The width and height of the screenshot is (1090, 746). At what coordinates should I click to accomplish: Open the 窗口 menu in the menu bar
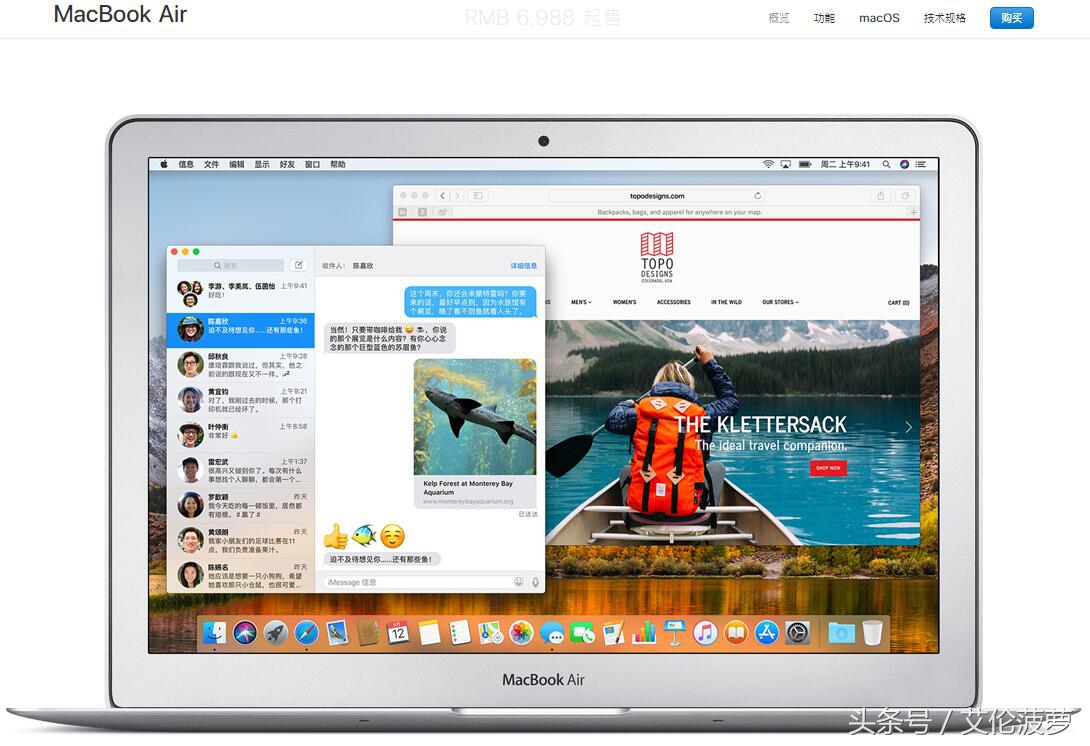312,164
